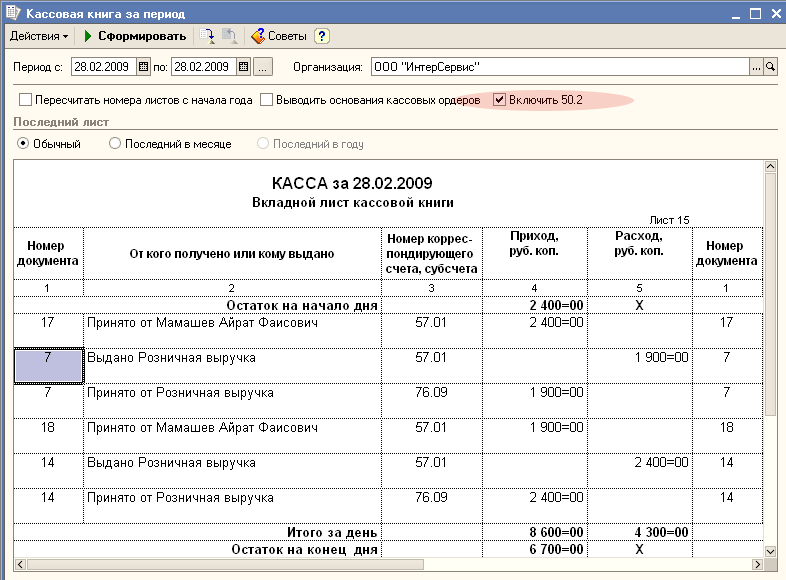This screenshot has height=580, width=786.
Task: Click the 'Остаток на конец дня' label
Action: tap(304, 549)
